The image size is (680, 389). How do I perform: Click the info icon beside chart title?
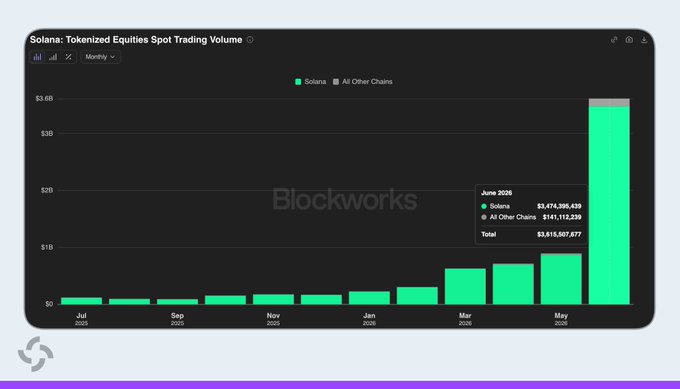(x=250, y=39)
